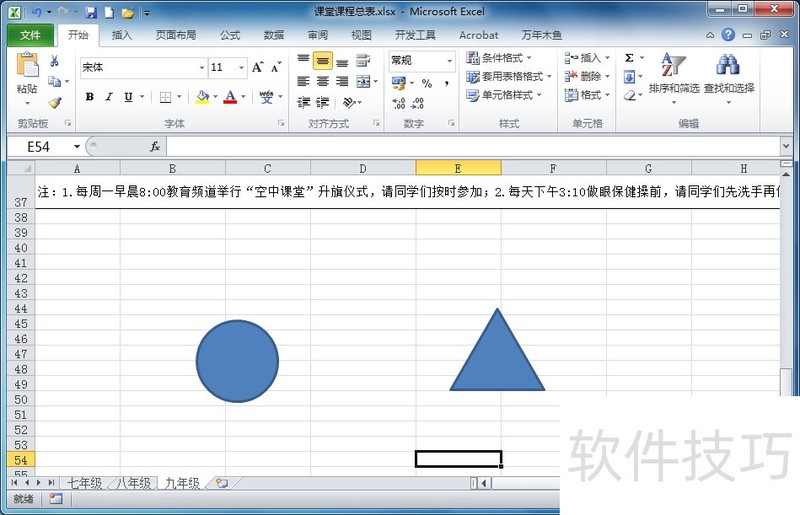
Task: Click Merge and Center icon
Action: pyautogui.click(x=363, y=81)
